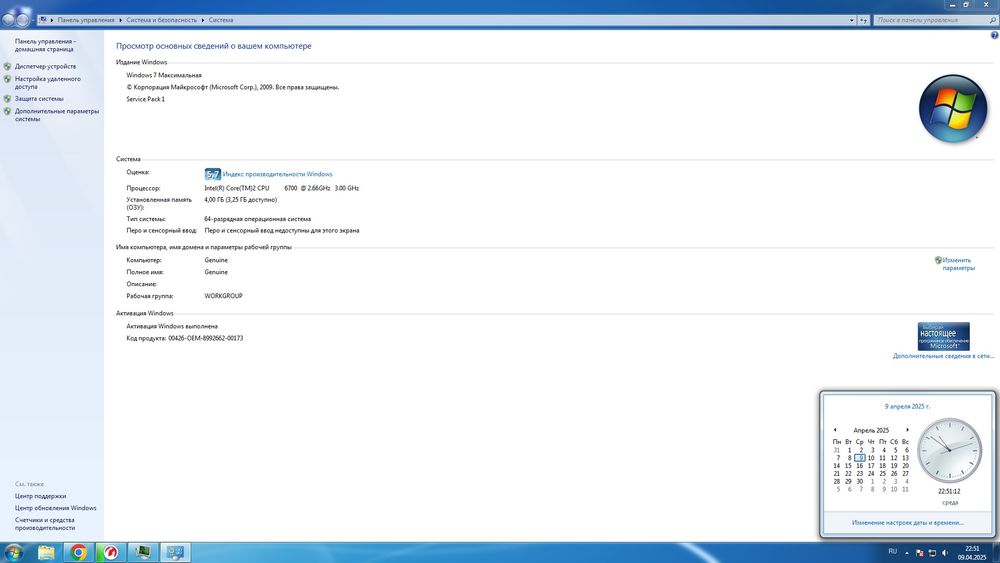The image size is (1000, 563).
Task: Open Индекс производительности Windows link
Action: click(277, 174)
